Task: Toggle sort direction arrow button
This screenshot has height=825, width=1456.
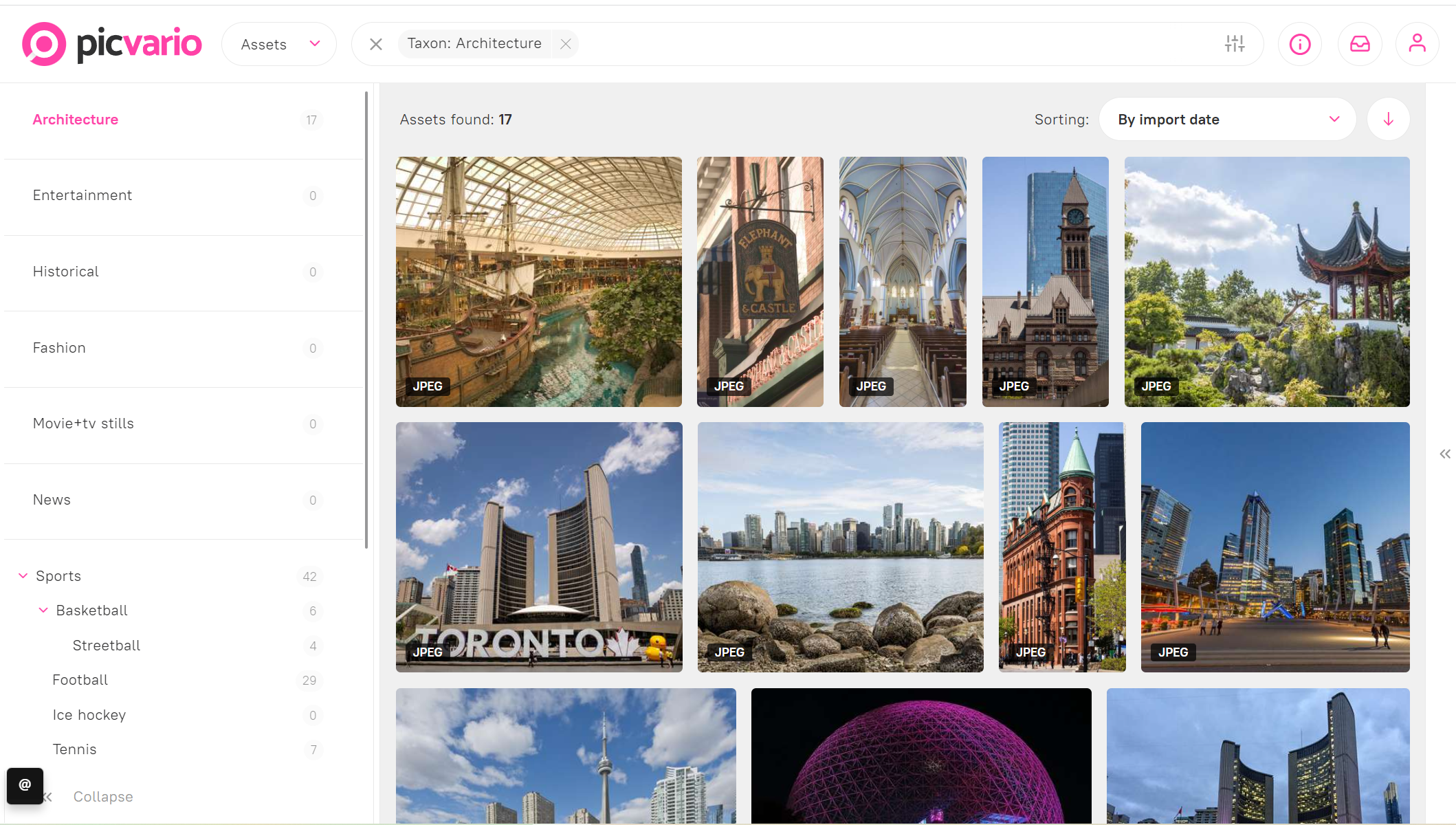Action: [1388, 119]
